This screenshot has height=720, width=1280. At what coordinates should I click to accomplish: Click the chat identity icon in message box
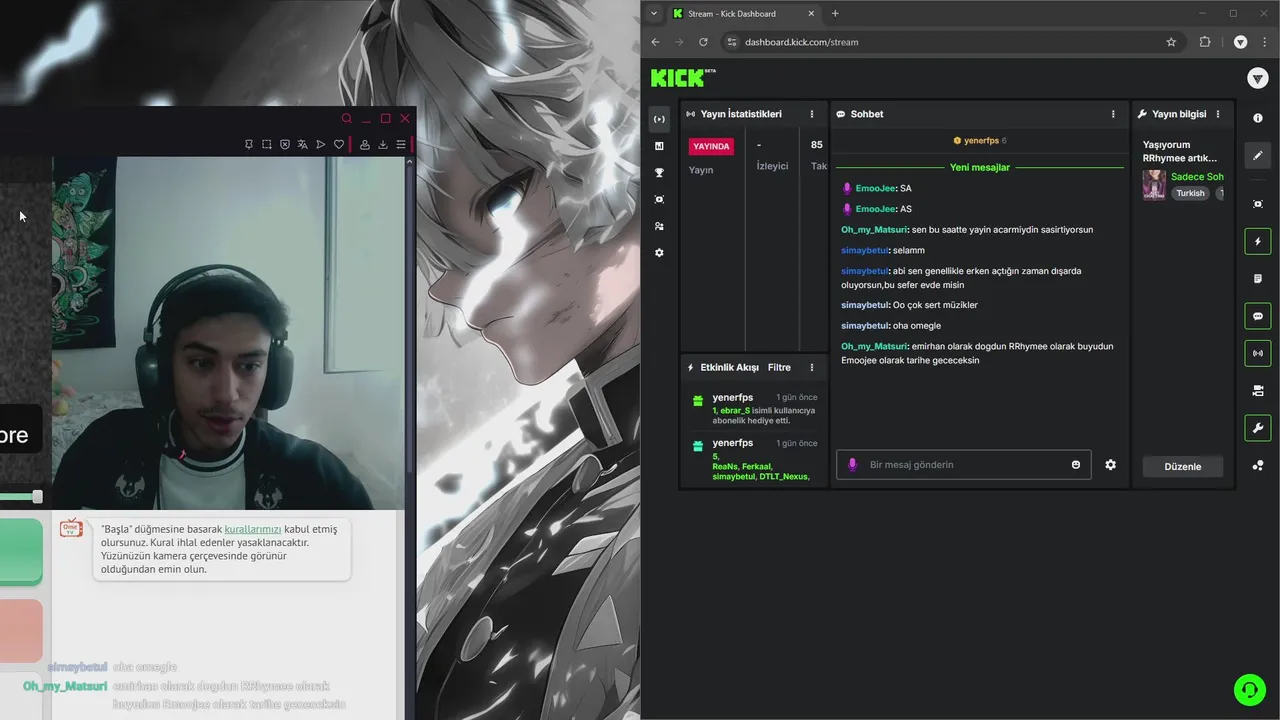(852, 465)
